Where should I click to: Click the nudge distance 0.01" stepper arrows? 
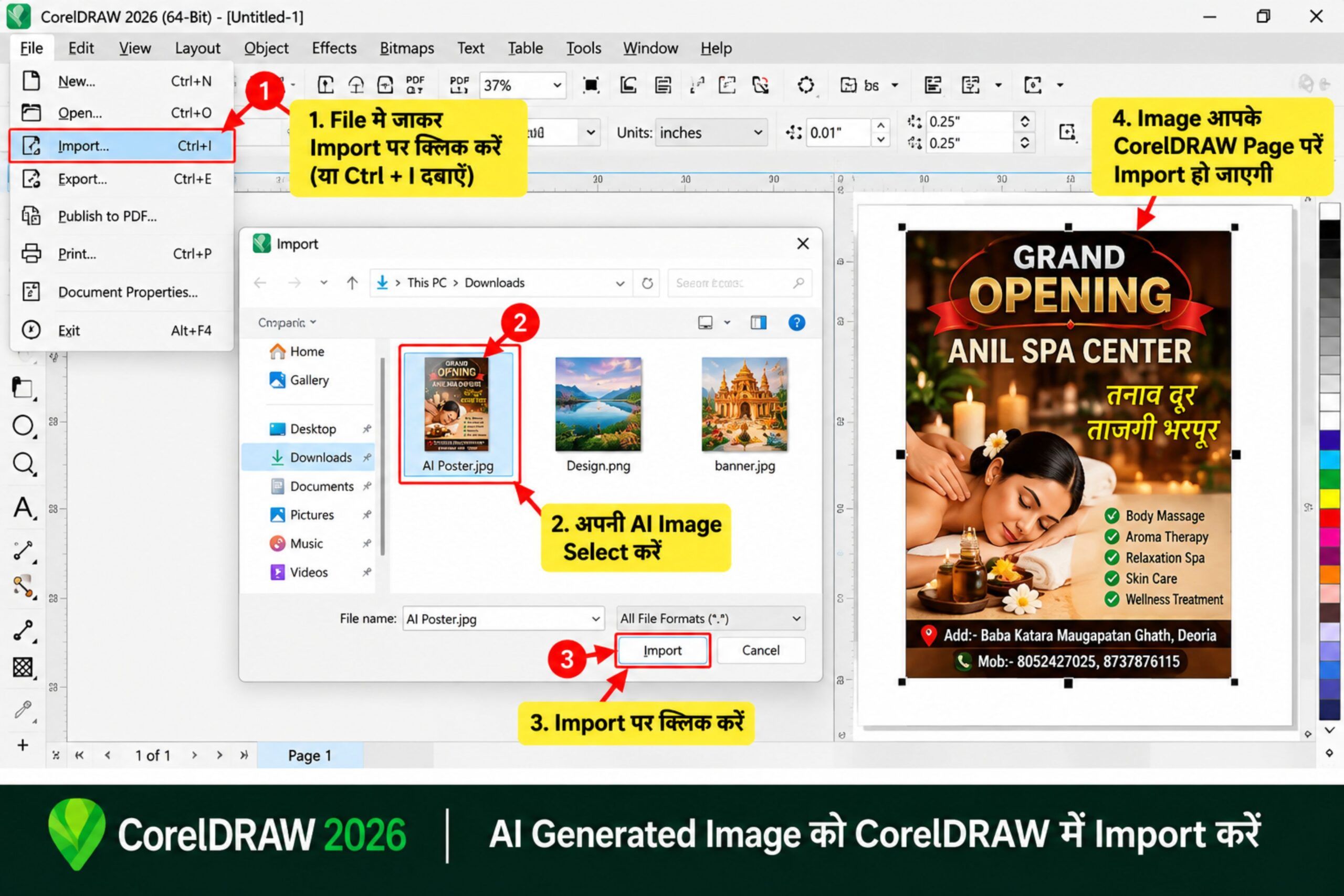coord(880,133)
